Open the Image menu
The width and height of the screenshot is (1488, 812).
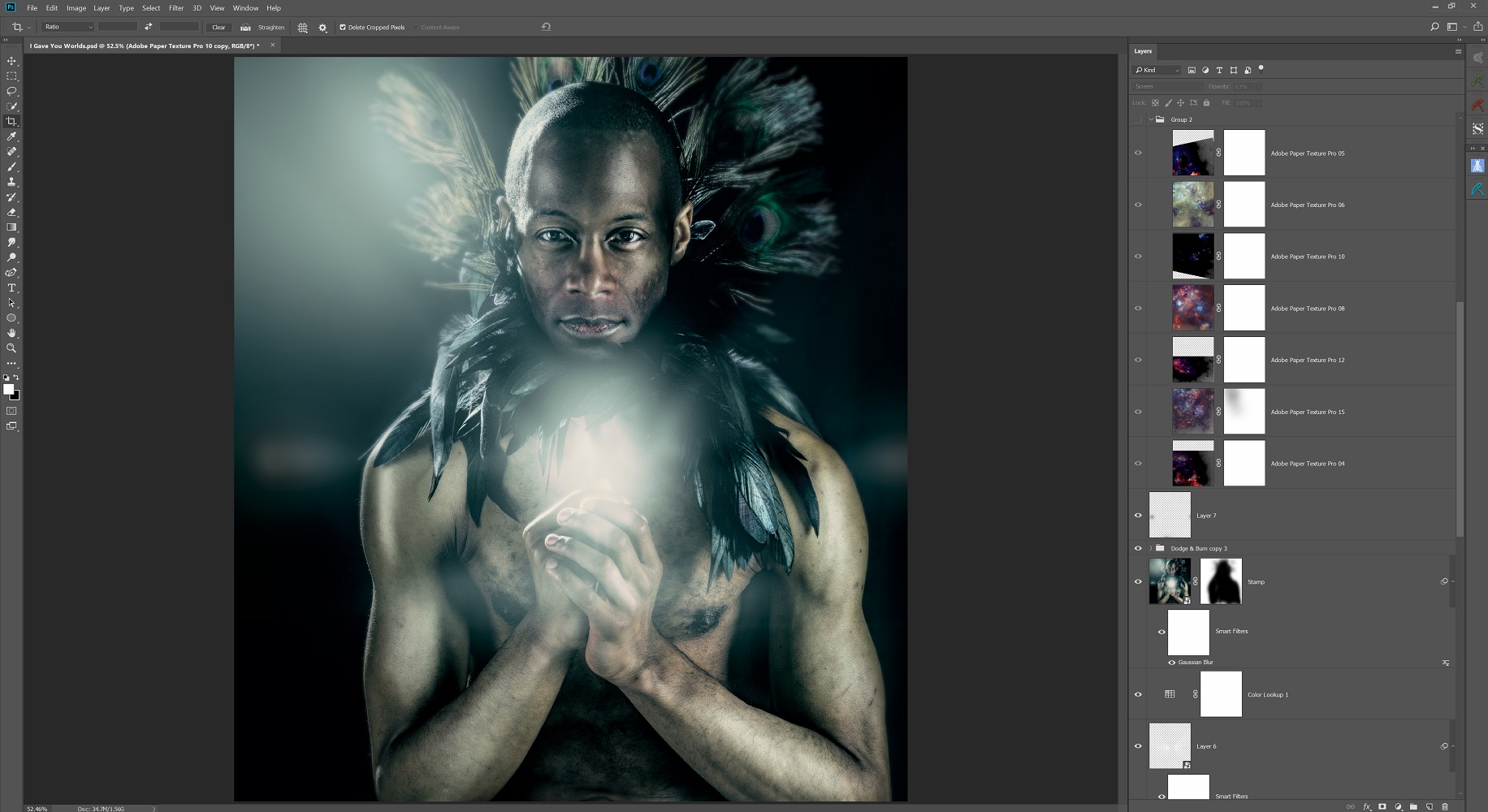[76, 8]
